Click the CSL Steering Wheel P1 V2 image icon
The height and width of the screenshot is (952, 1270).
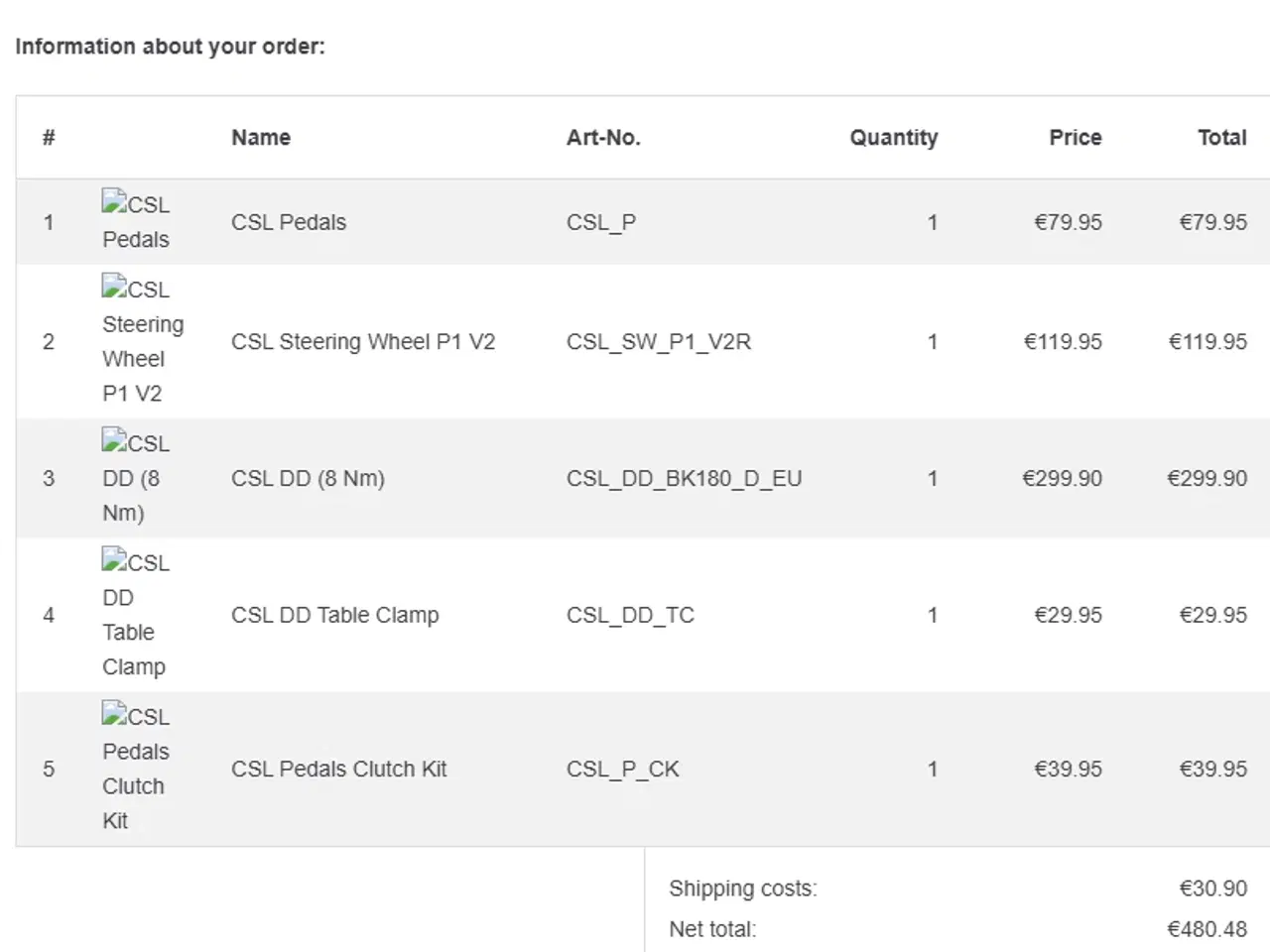pos(143,341)
